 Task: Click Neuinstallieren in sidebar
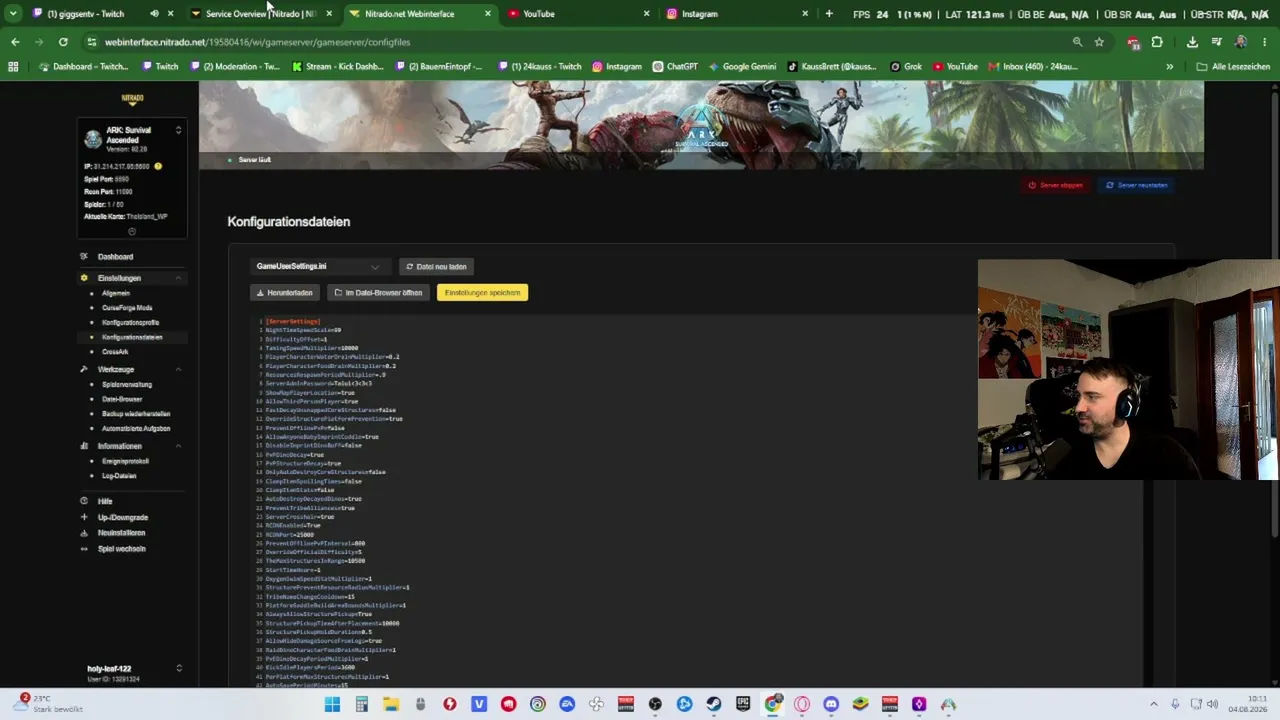pyautogui.click(x=121, y=533)
